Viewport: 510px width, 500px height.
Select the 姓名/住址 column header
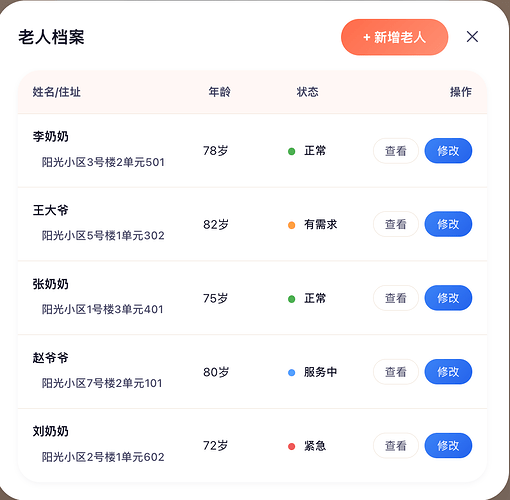click(x=56, y=92)
